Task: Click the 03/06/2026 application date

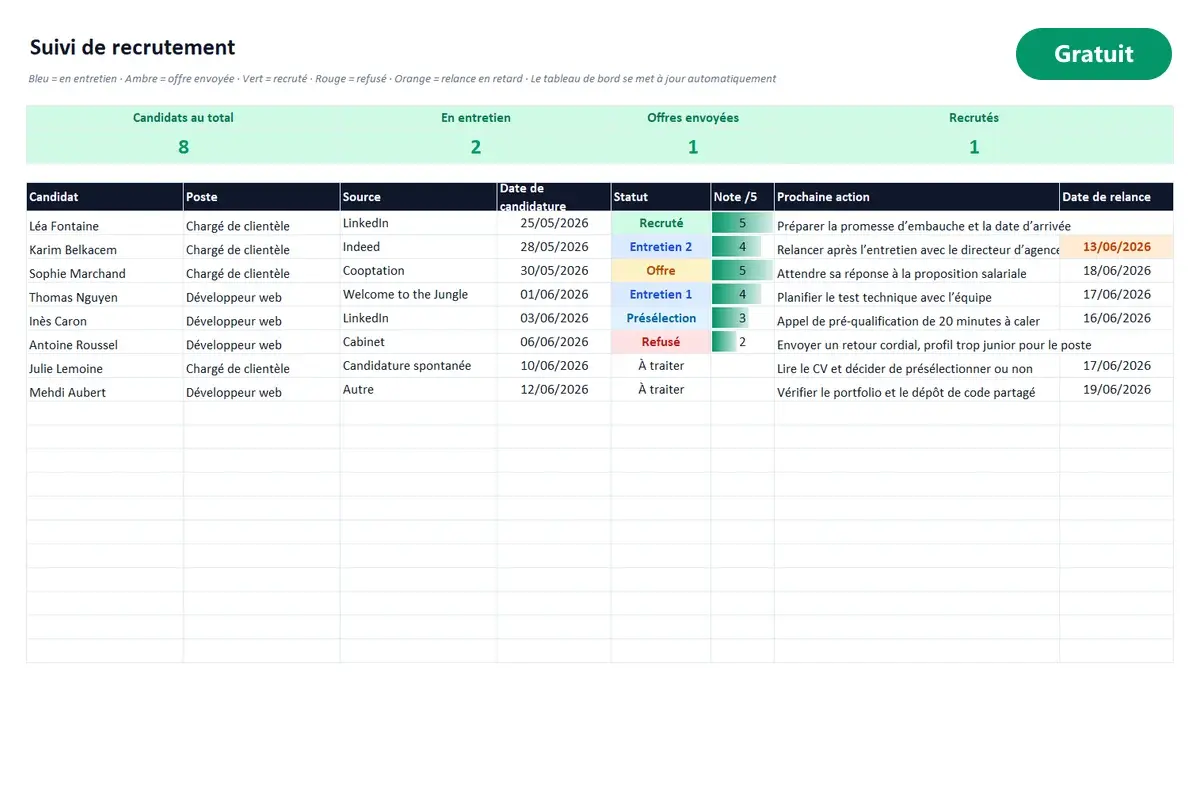Action: (554, 318)
